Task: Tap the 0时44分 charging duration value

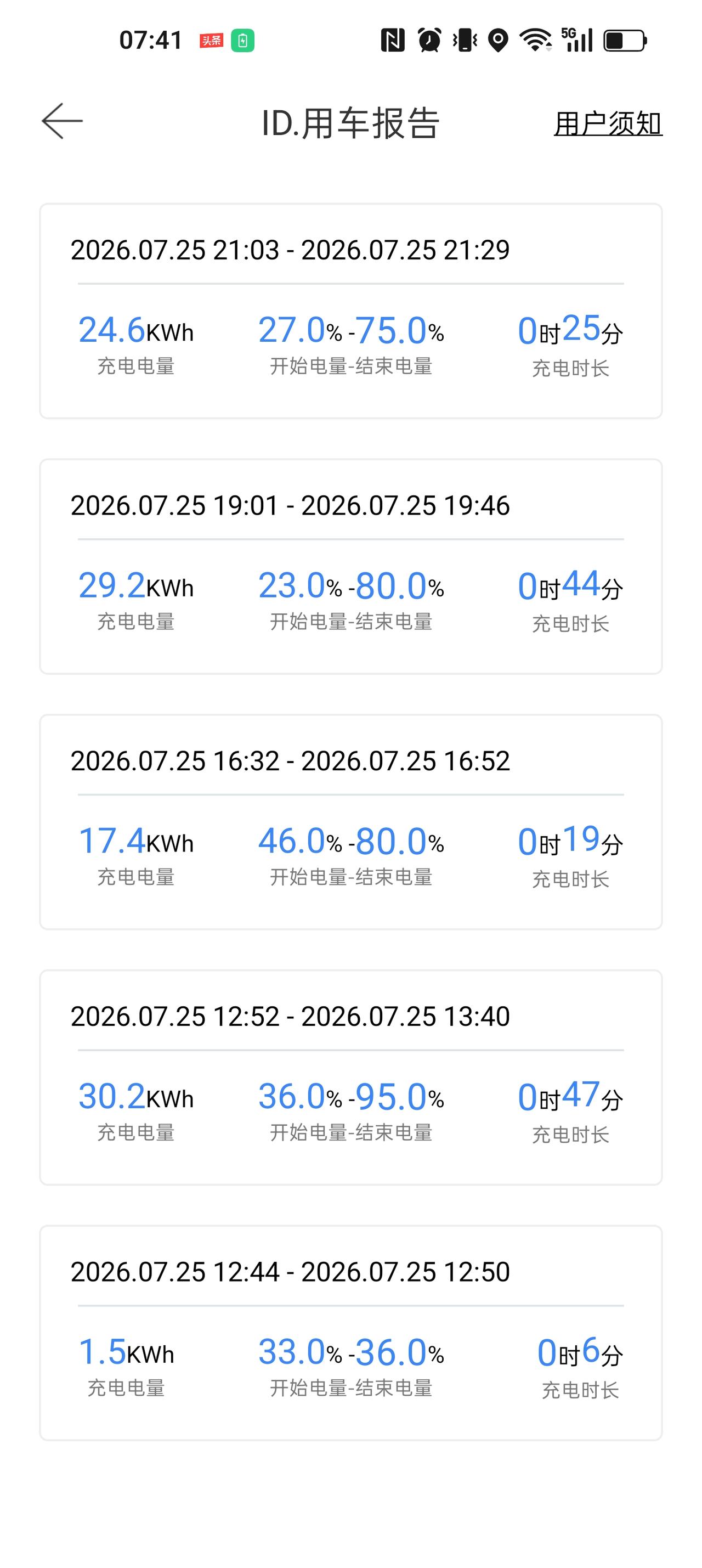Action: 570,585
